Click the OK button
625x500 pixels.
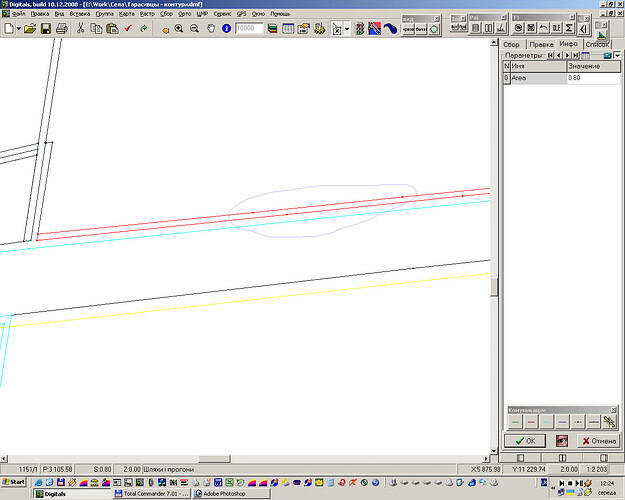[525, 441]
